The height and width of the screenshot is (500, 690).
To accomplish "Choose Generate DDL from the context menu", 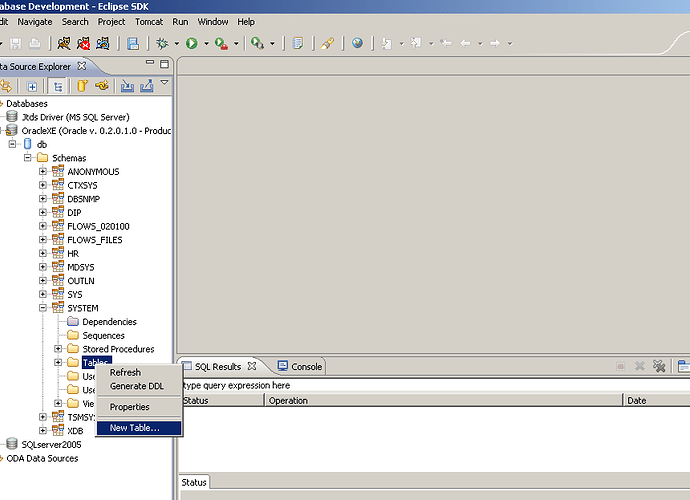I will [x=139, y=386].
